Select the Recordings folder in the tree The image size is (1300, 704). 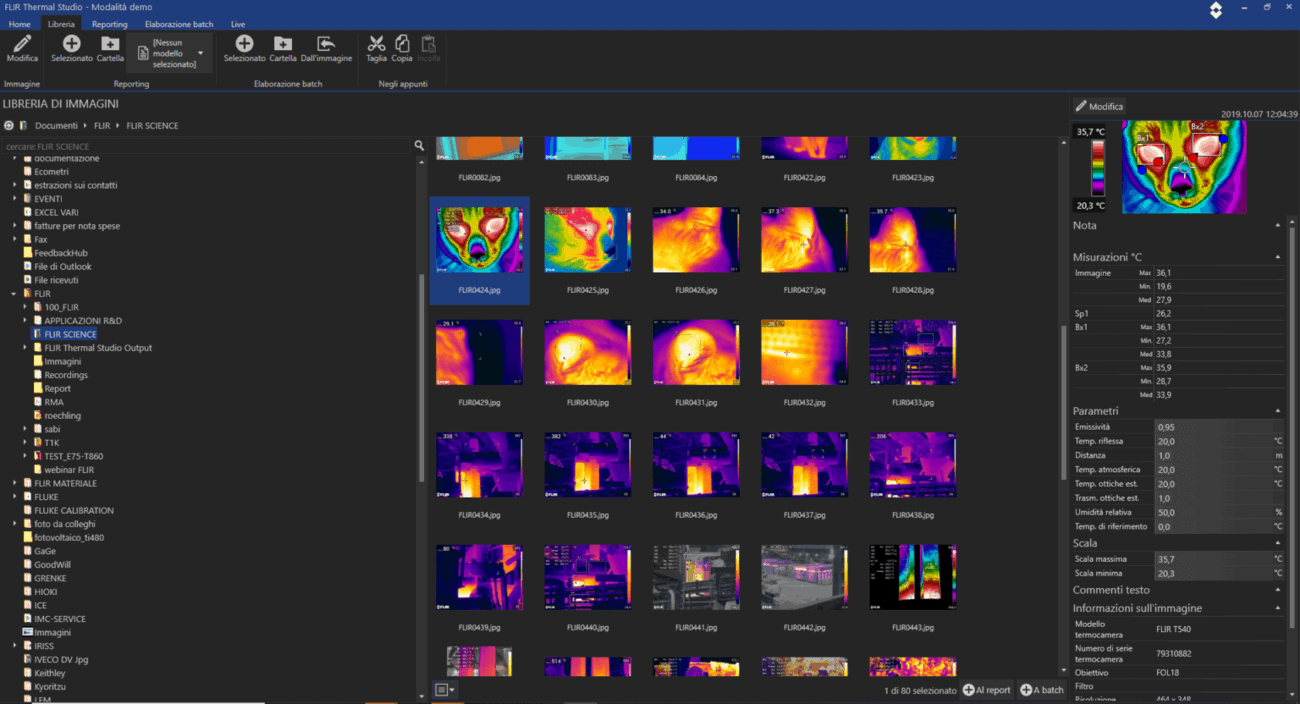tap(65, 375)
